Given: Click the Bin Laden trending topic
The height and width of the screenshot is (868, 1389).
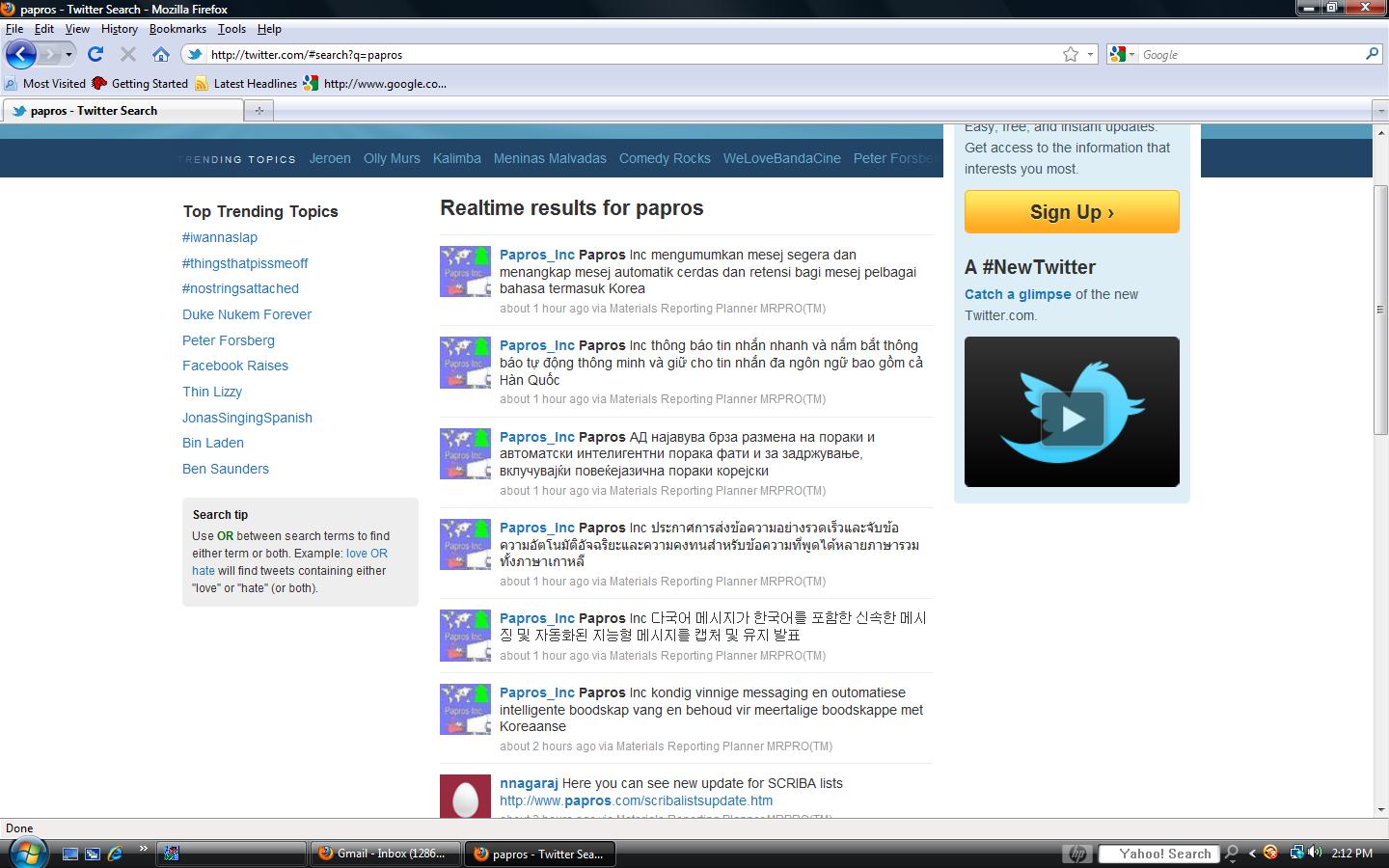Looking at the screenshot, I should click(x=213, y=443).
